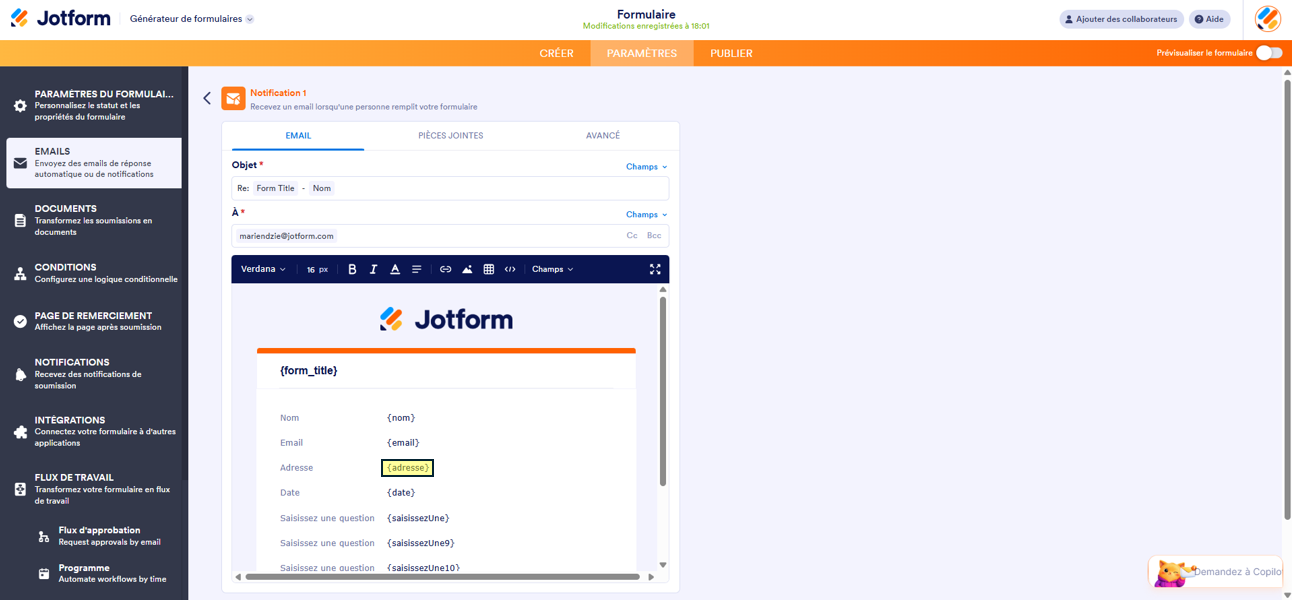1292x600 pixels.
Task: Click the {adresse} field tag
Action: 407,468
